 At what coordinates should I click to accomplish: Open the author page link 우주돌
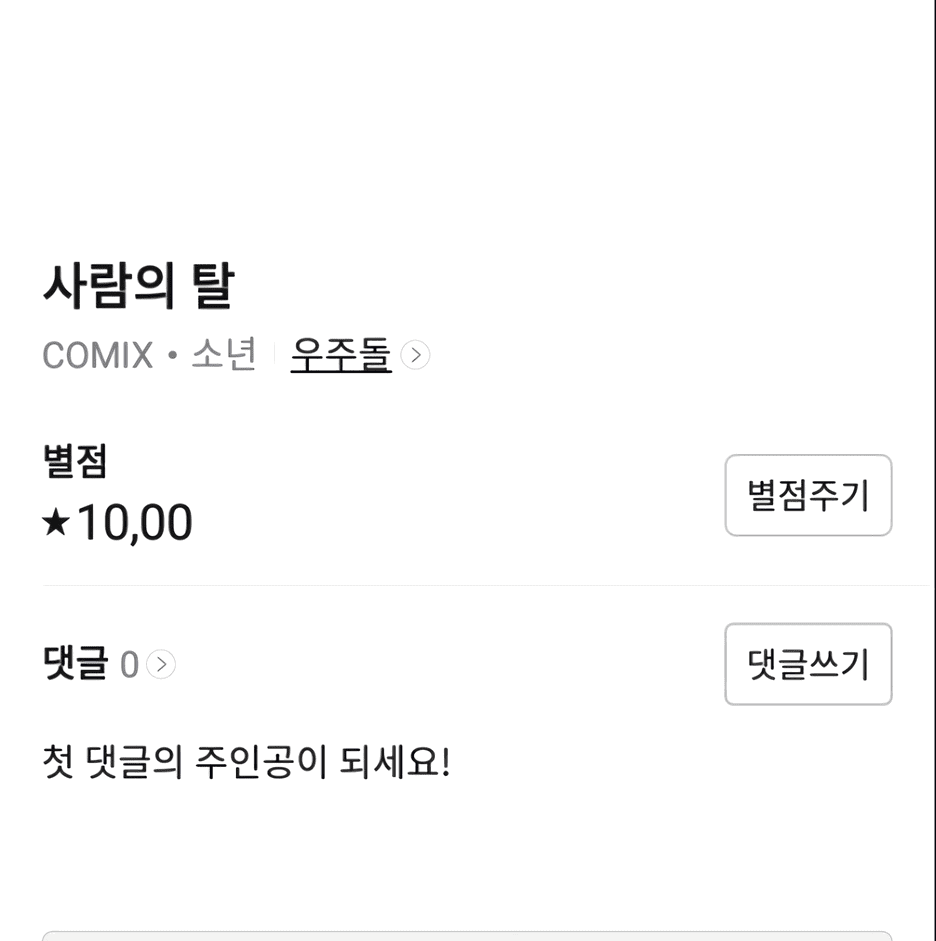click(341, 354)
